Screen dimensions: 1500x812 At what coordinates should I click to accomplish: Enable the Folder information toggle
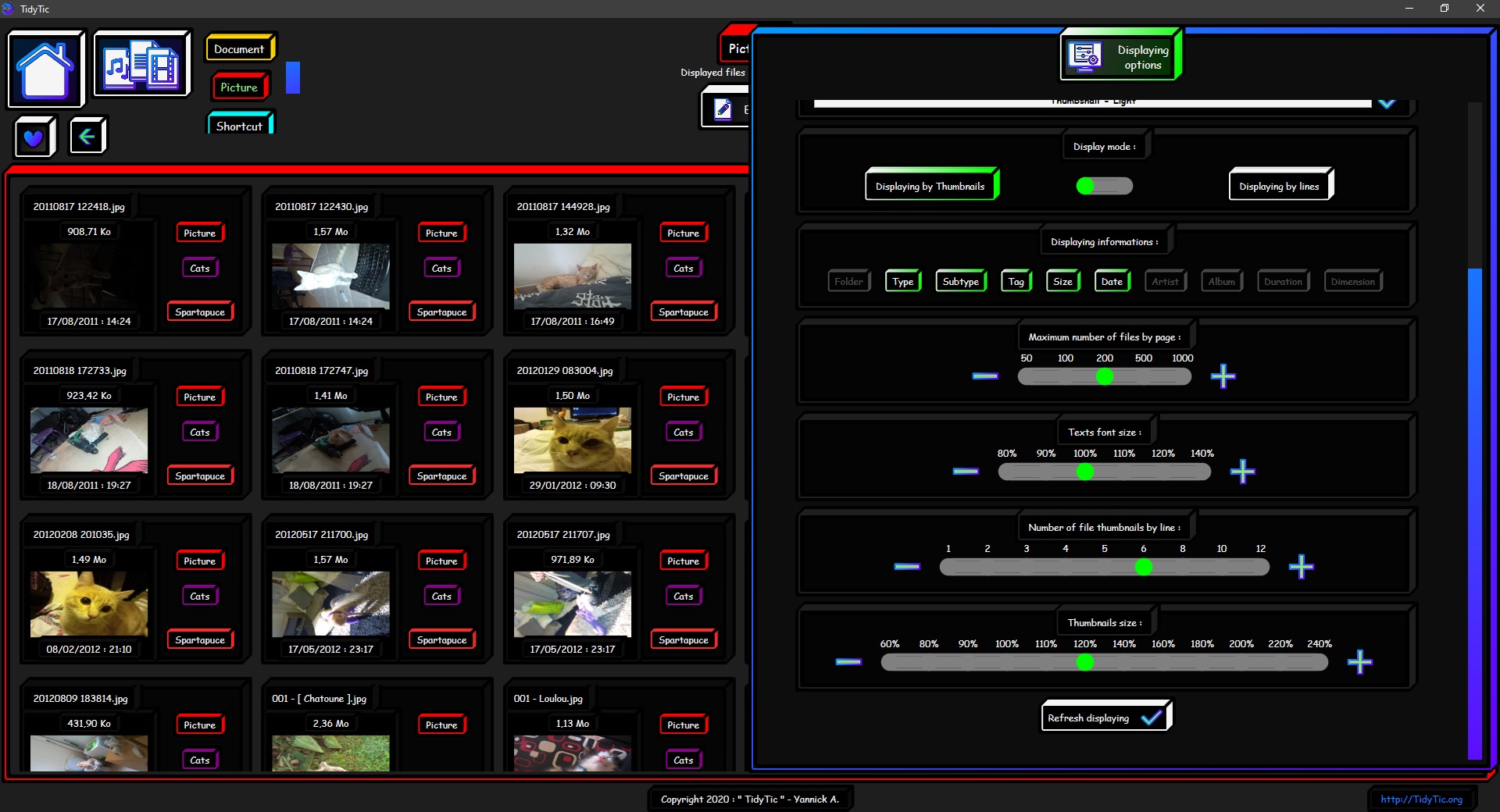pos(848,282)
